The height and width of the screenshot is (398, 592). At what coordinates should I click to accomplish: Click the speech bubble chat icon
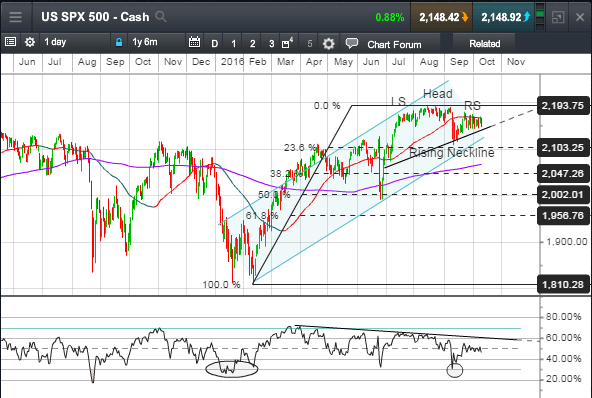[x=352, y=43]
